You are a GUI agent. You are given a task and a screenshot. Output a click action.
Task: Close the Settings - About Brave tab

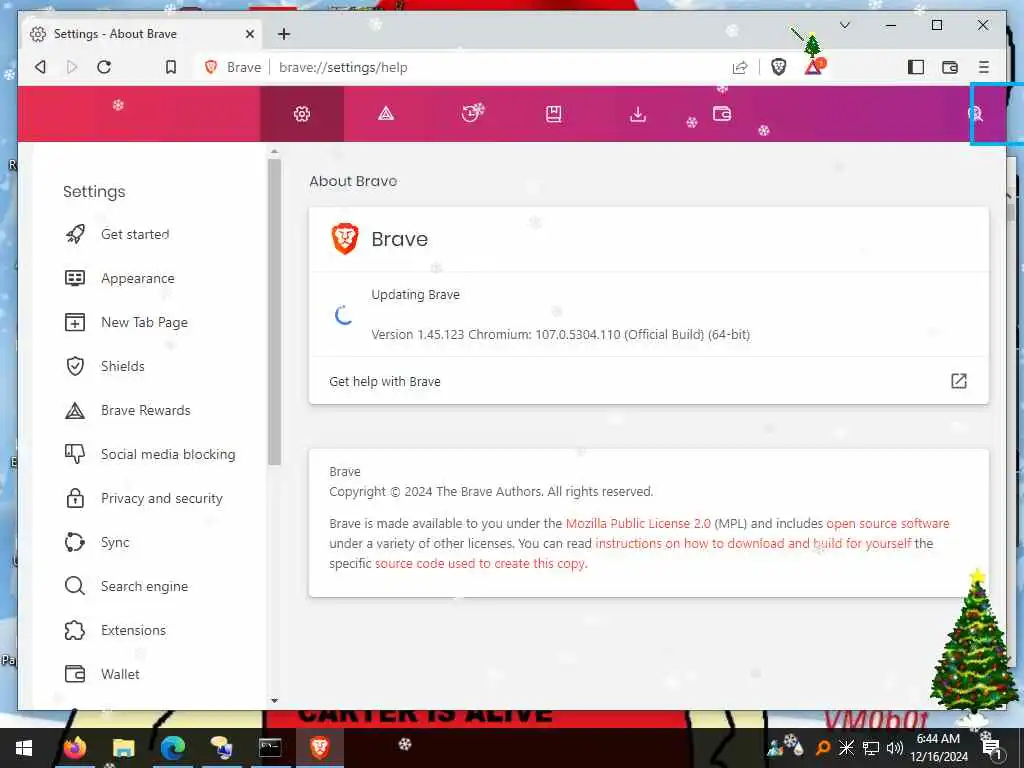249,34
